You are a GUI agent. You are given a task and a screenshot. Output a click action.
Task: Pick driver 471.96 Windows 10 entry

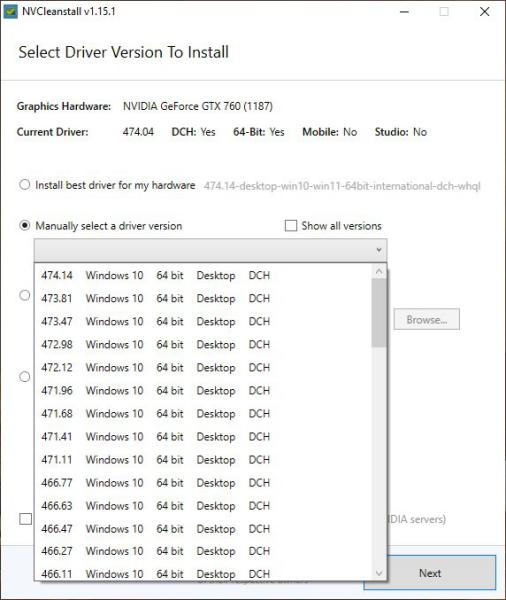point(203,390)
